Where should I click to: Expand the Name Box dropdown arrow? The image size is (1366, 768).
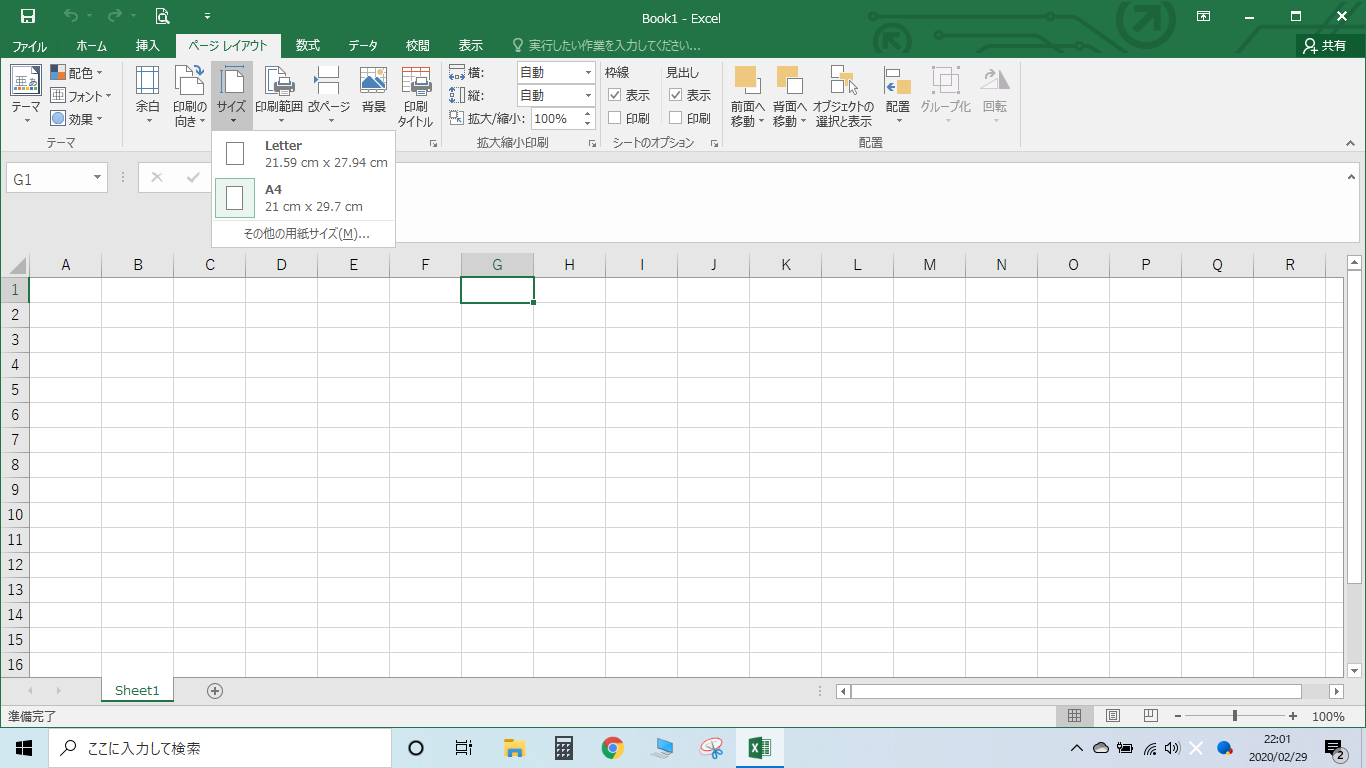point(98,178)
